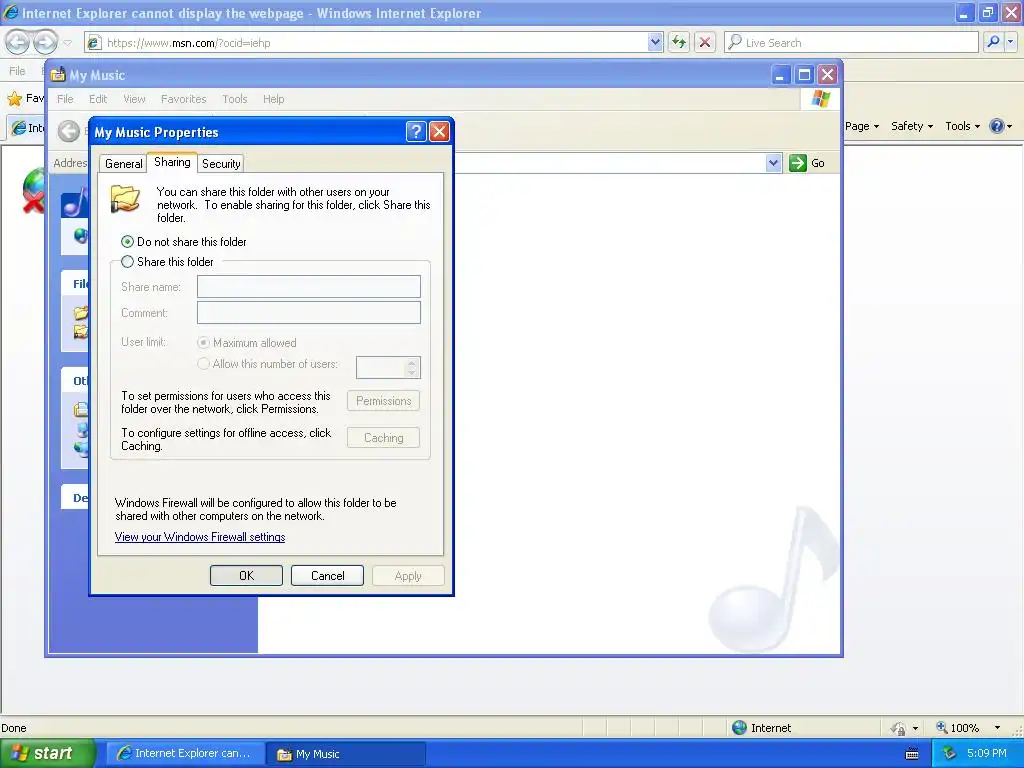Switch to My Music taskbar button
The height and width of the screenshot is (768, 1024).
346,754
